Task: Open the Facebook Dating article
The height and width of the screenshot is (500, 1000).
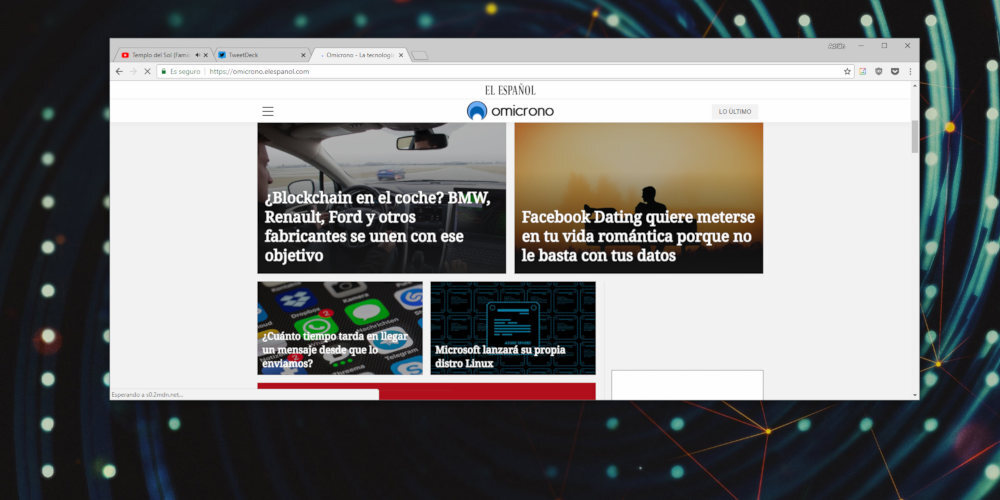Action: pyautogui.click(x=638, y=198)
